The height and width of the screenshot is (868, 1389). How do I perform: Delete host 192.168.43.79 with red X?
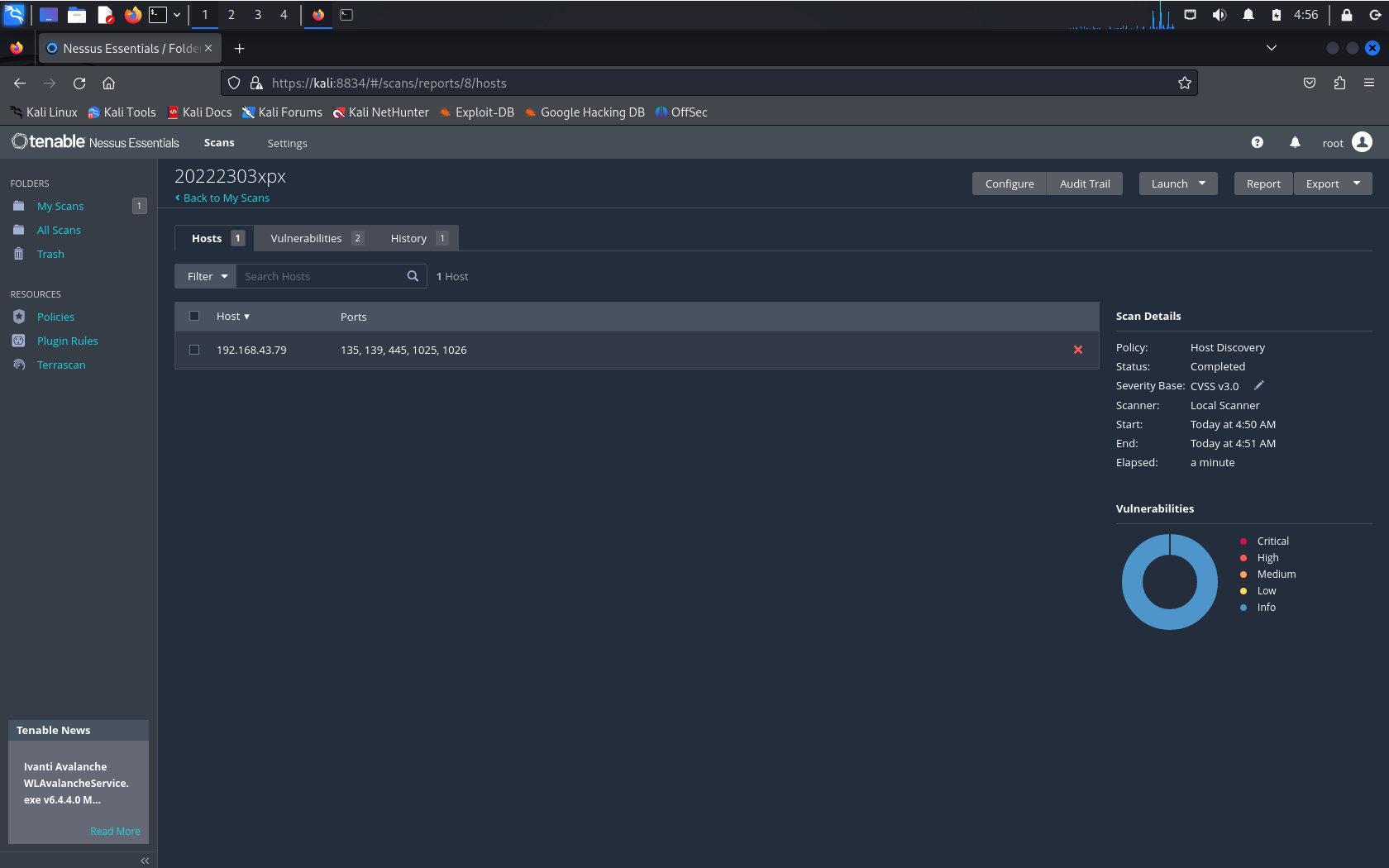[1078, 350]
